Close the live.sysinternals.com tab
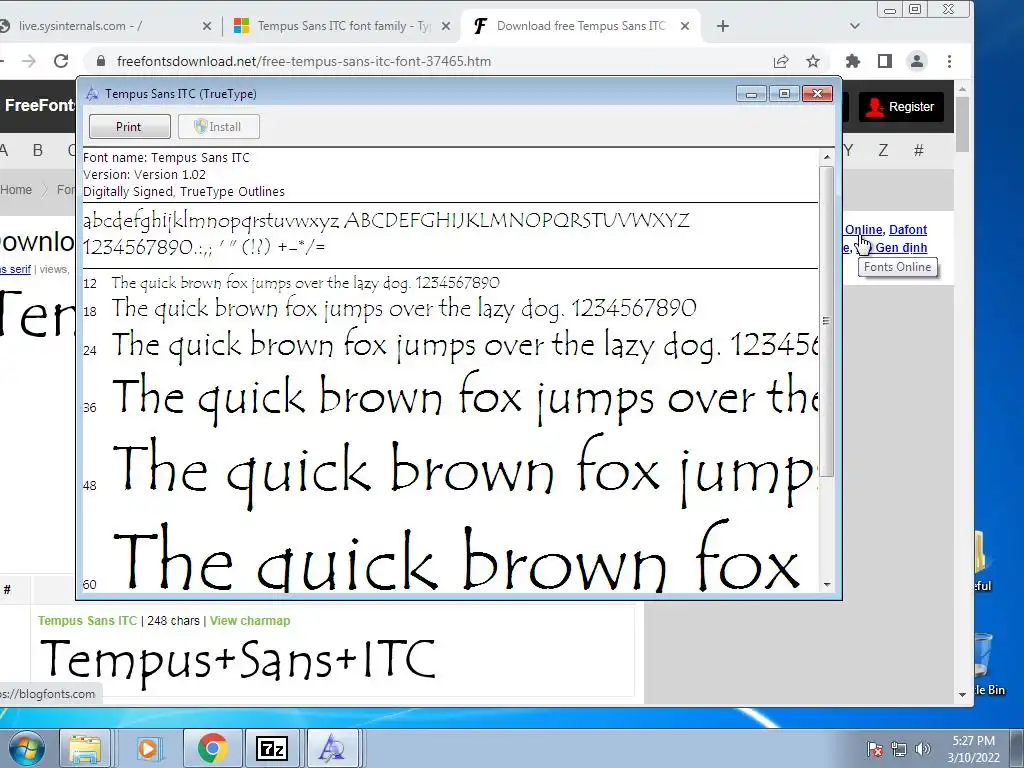This screenshot has height=768, width=1024. 206,26
